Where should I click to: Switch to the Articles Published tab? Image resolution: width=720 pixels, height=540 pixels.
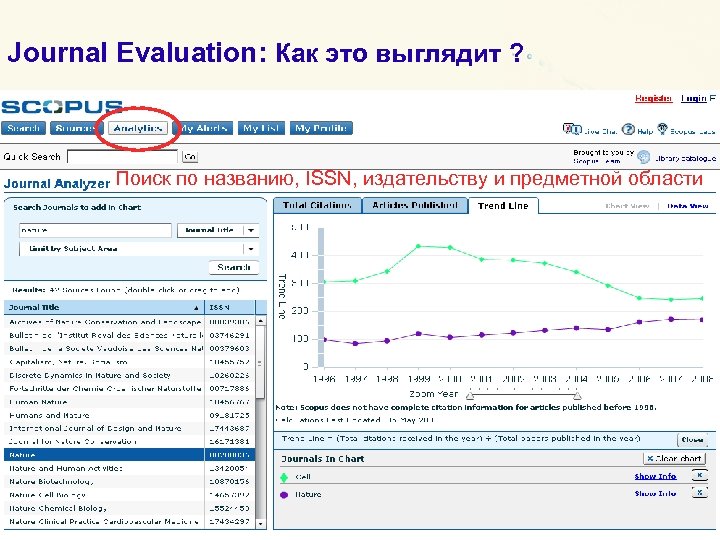coord(415,205)
